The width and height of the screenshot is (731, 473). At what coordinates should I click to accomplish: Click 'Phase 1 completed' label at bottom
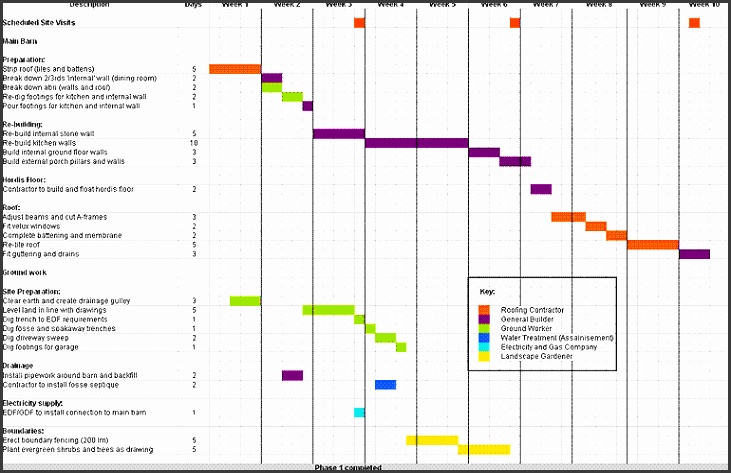[x=348, y=467]
